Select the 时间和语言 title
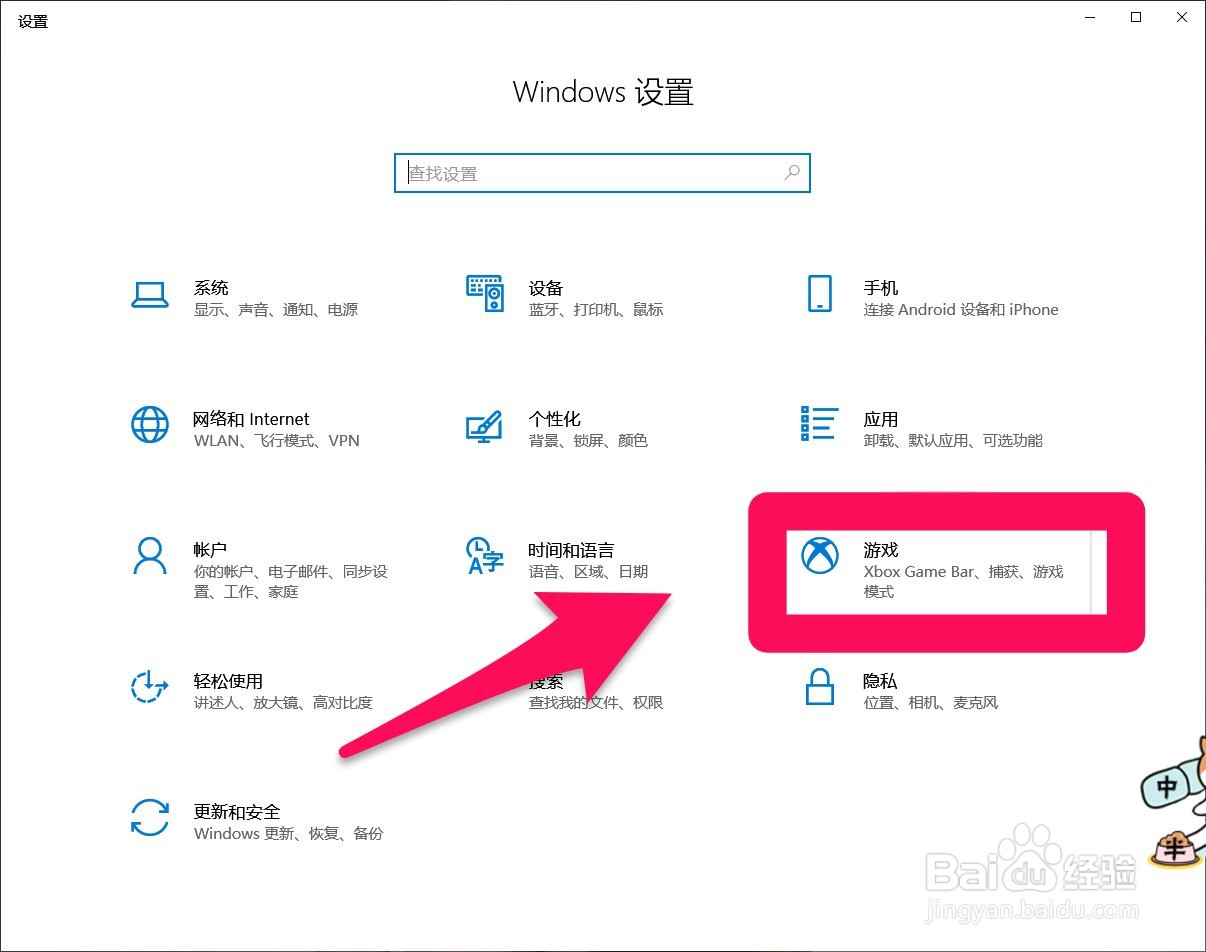 coord(571,550)
